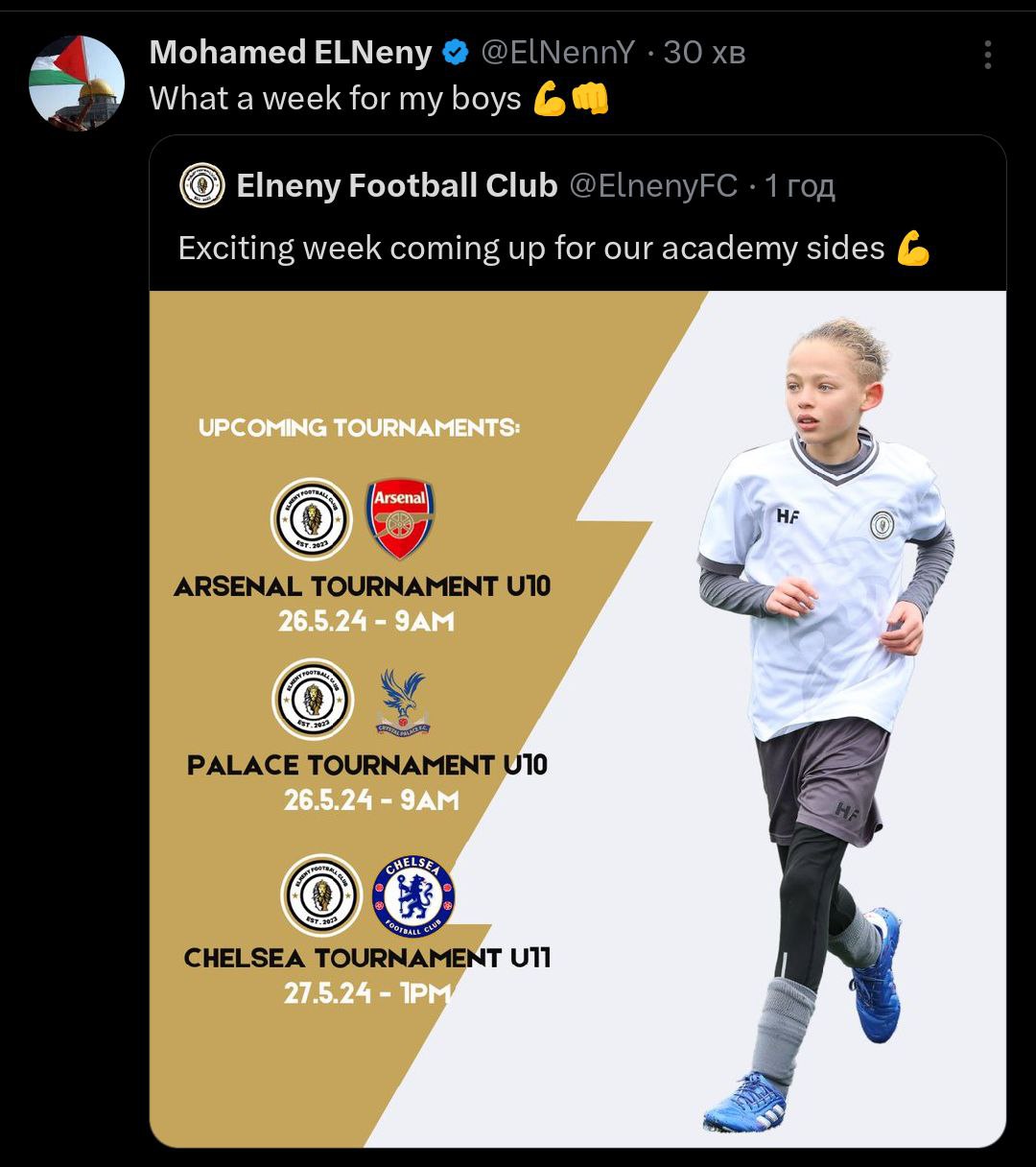Click the Upcoming Tournaments heading in poster

tap(359, 427)
